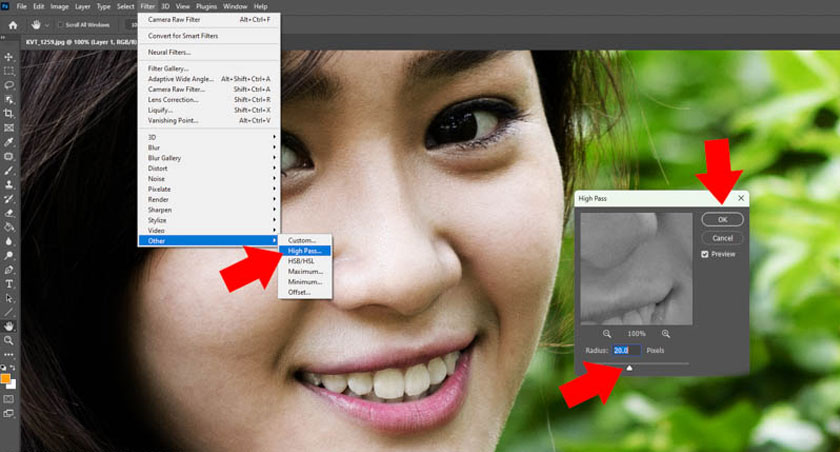Open the Layer menu

coord(82,6)
